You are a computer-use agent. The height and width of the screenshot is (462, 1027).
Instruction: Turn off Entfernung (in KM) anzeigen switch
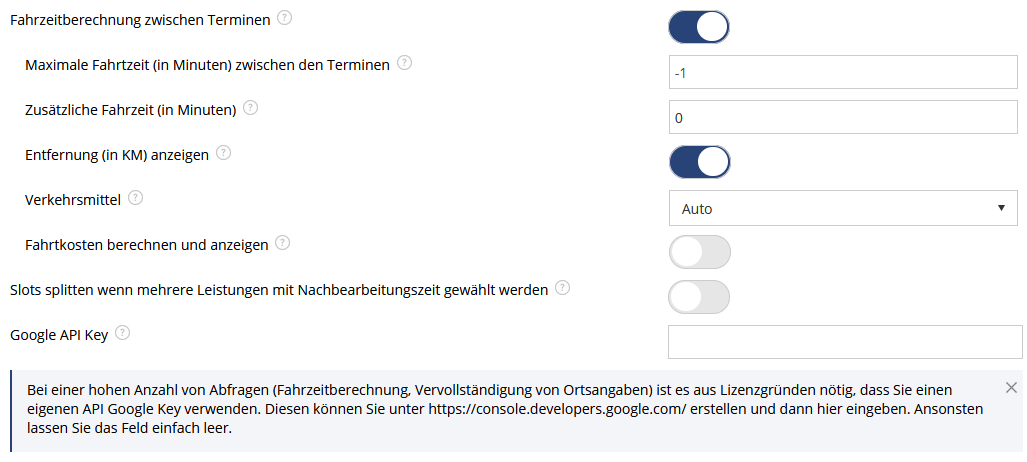(x=700, y=162)
